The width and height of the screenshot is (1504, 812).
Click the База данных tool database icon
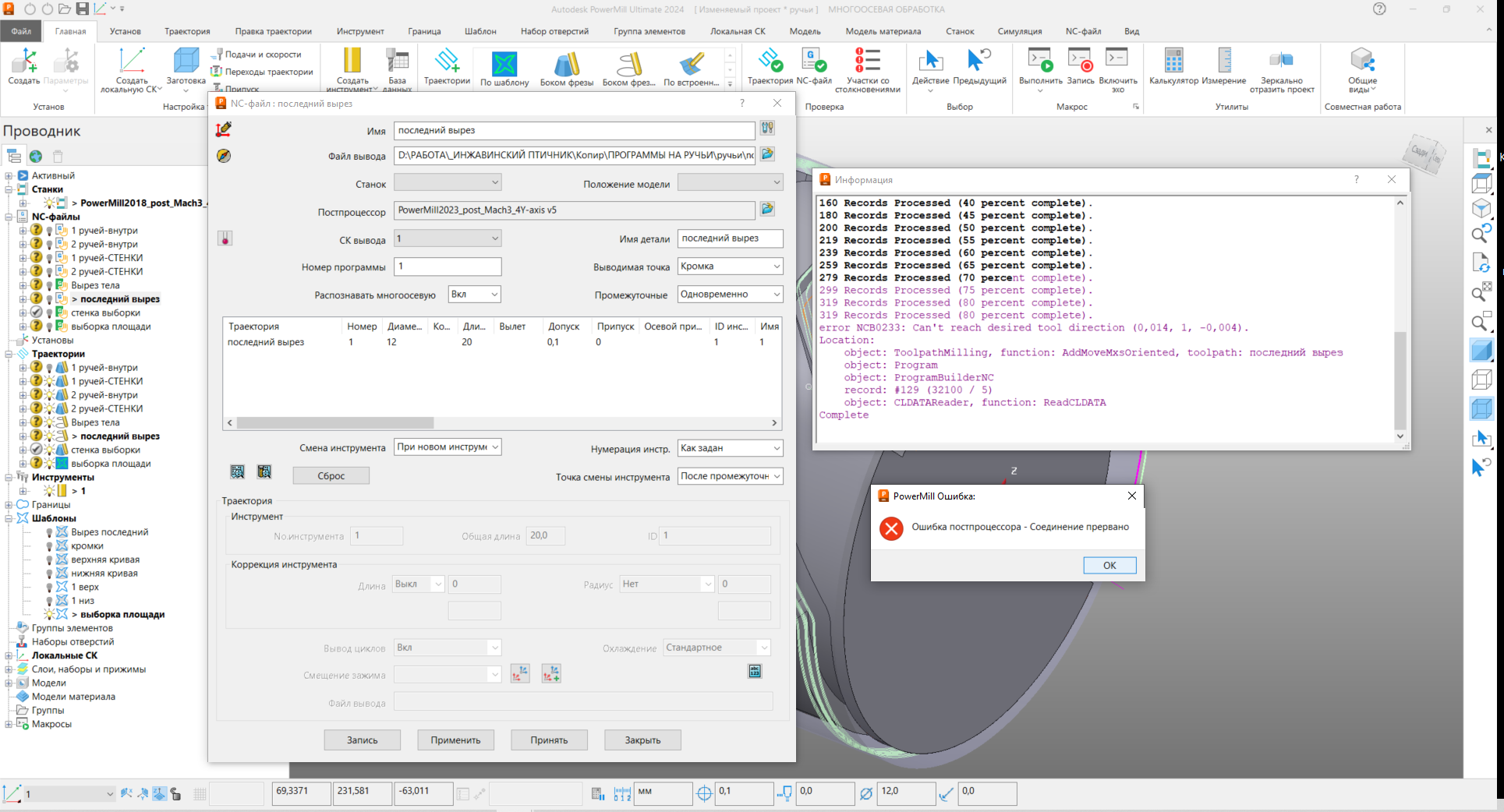[397, 61]
